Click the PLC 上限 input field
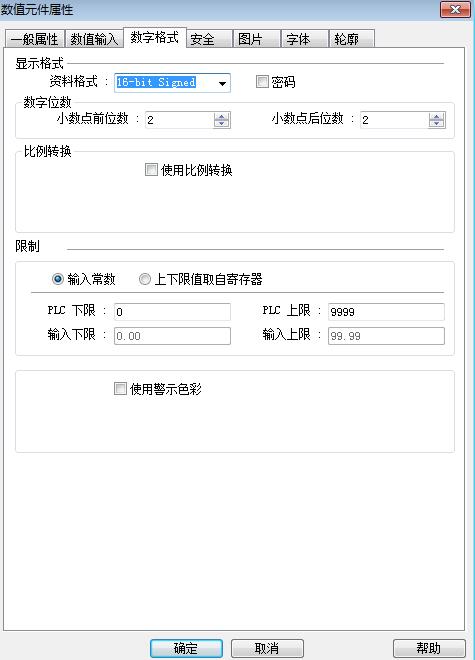The width and height of the screenshot is (475, 660). (x=386, y=312)
